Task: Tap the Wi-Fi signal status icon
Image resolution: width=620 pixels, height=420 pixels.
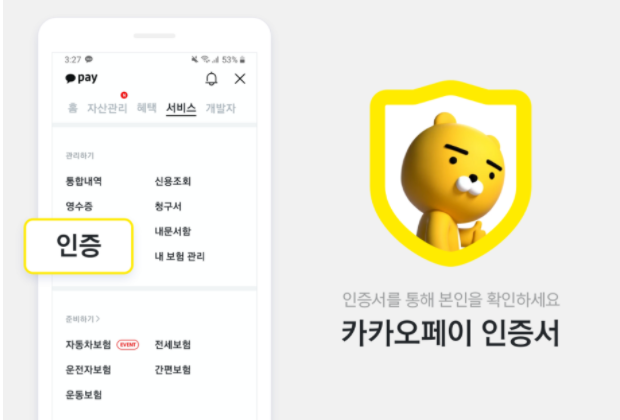Action: click(205, 59)
